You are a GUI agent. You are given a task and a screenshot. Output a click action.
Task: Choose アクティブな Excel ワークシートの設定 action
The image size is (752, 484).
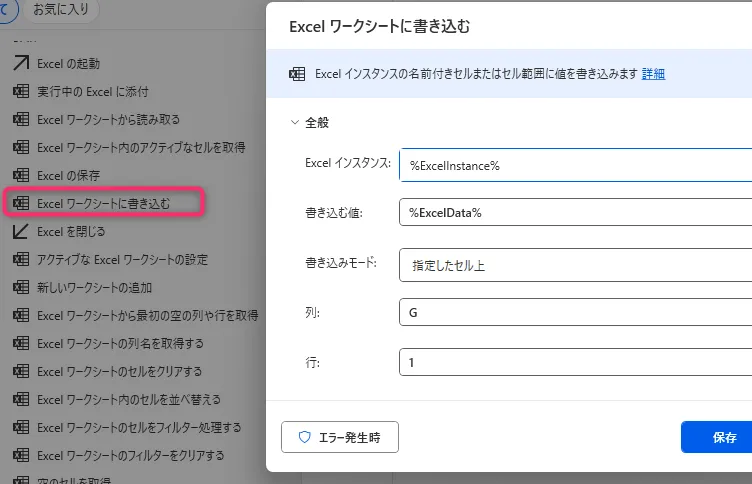pyautogui.click(x=122, y=259)
